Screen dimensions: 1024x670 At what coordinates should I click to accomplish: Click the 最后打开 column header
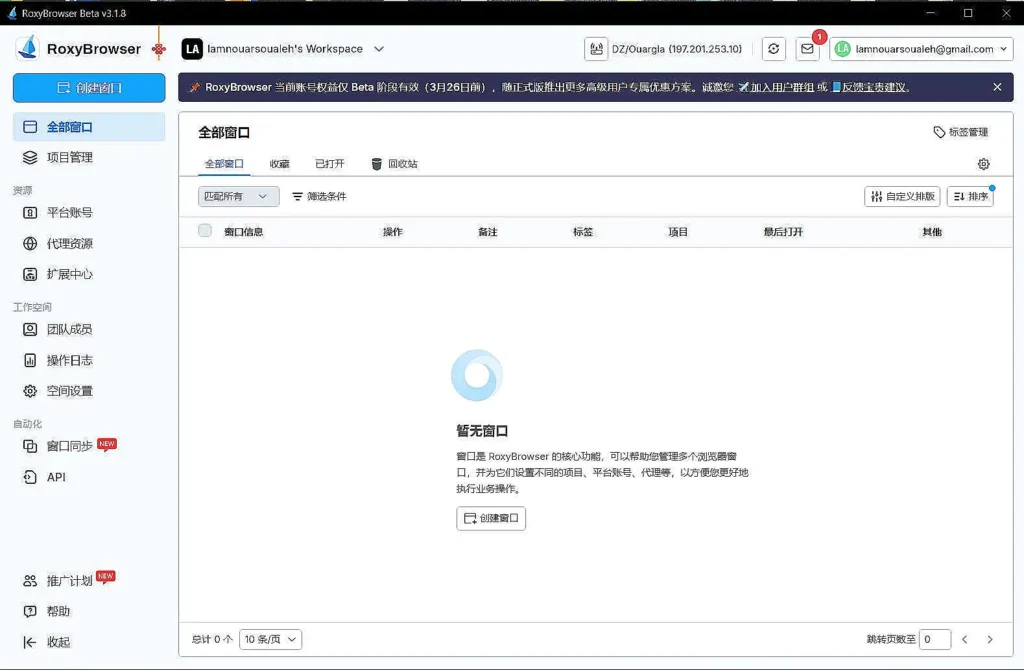pyautogui.click(x=783, y=232)
